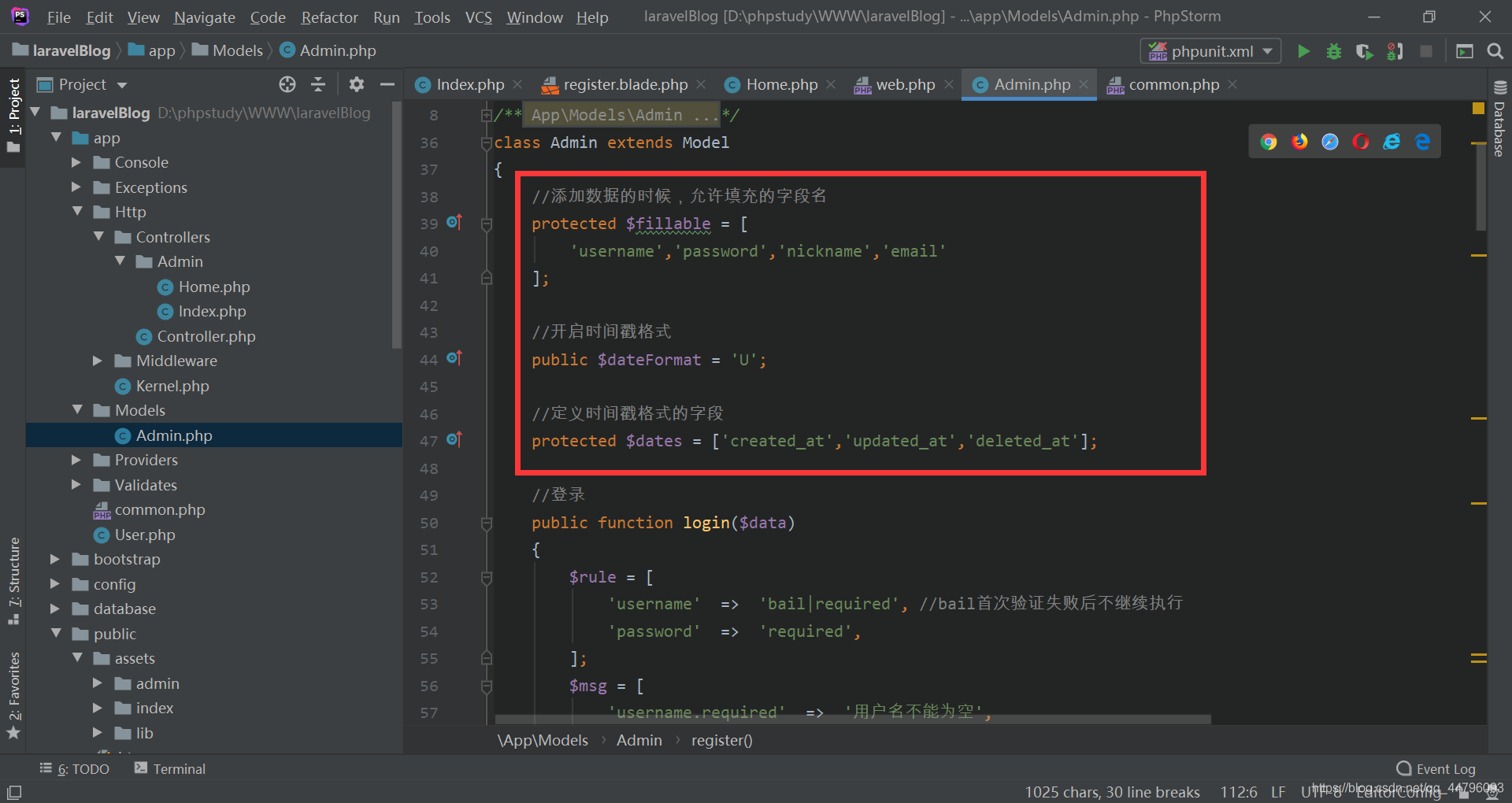Open file in Internet Explorer
The image size is (1512, 803).
(x=1392, y=142)
